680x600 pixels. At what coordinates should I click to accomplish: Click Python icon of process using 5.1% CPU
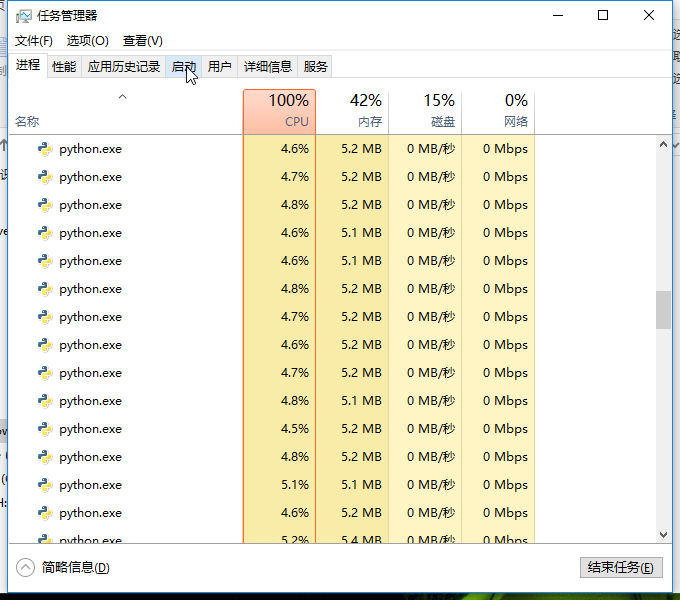coord(44,485)
